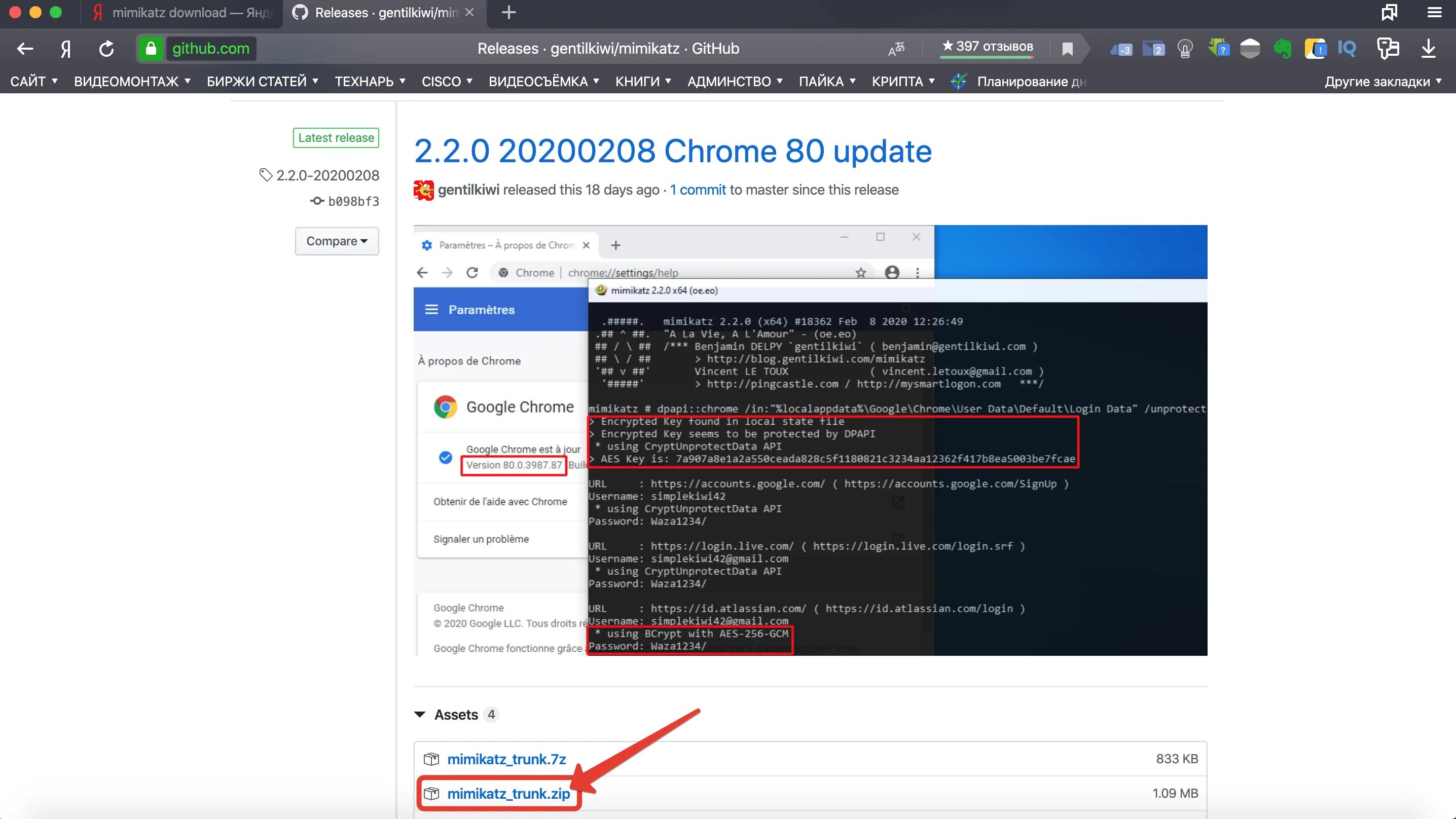The height and width of the screenshot is (819, 1456).
Task: Click the 1.09 MB file size
Action: pyautogui.click(x=1175, y=794)
